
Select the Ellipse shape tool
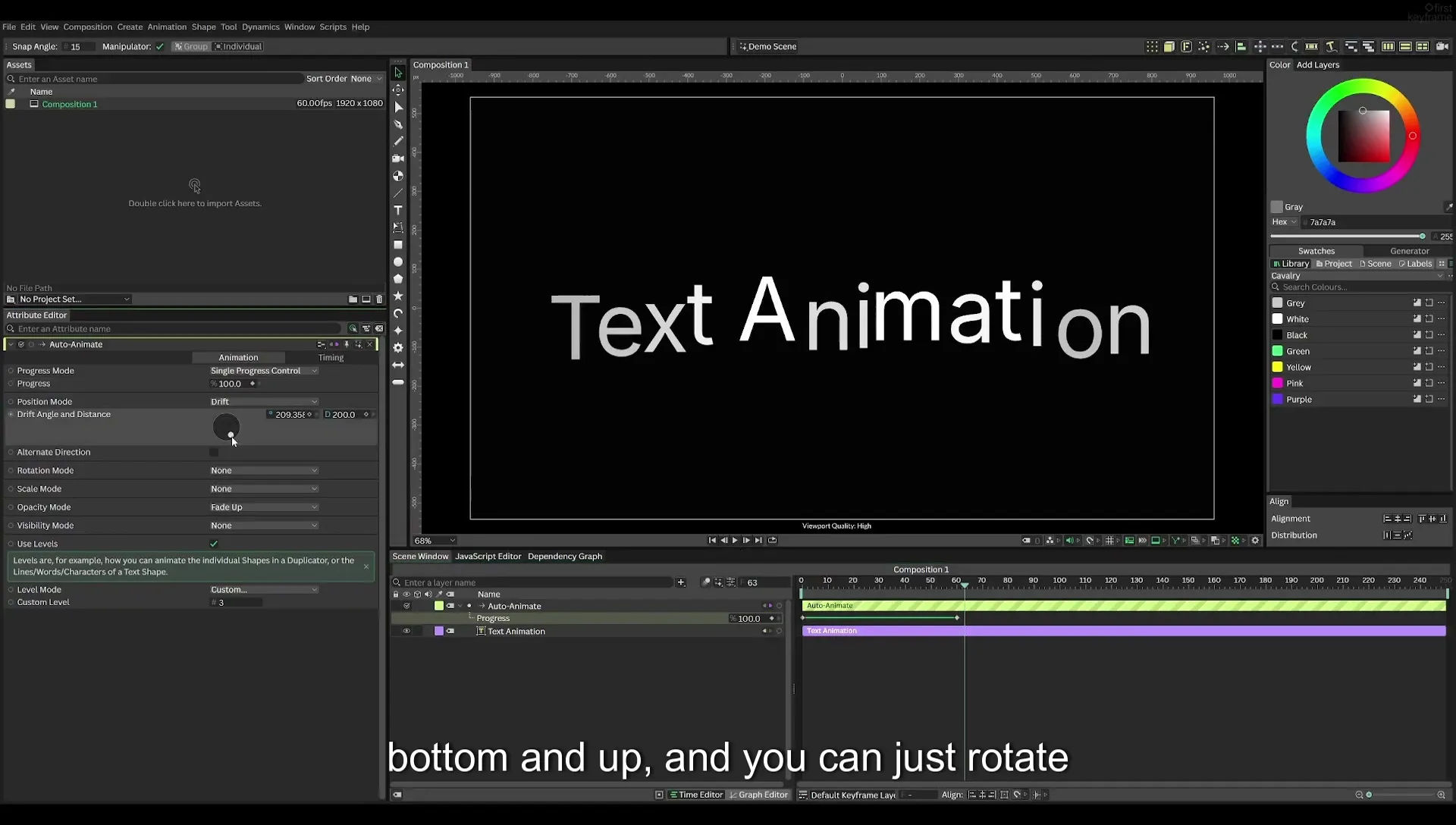pos(398,262)
